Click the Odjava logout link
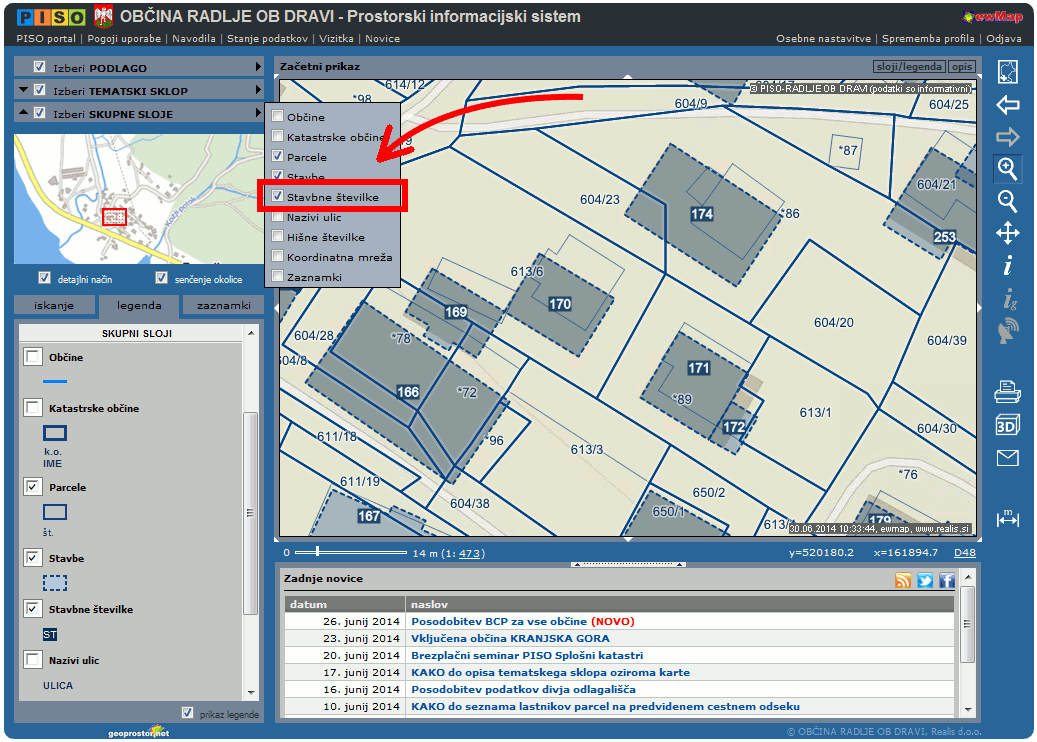This screenshot has height=742, width=1037. (x=1003, y=39)
